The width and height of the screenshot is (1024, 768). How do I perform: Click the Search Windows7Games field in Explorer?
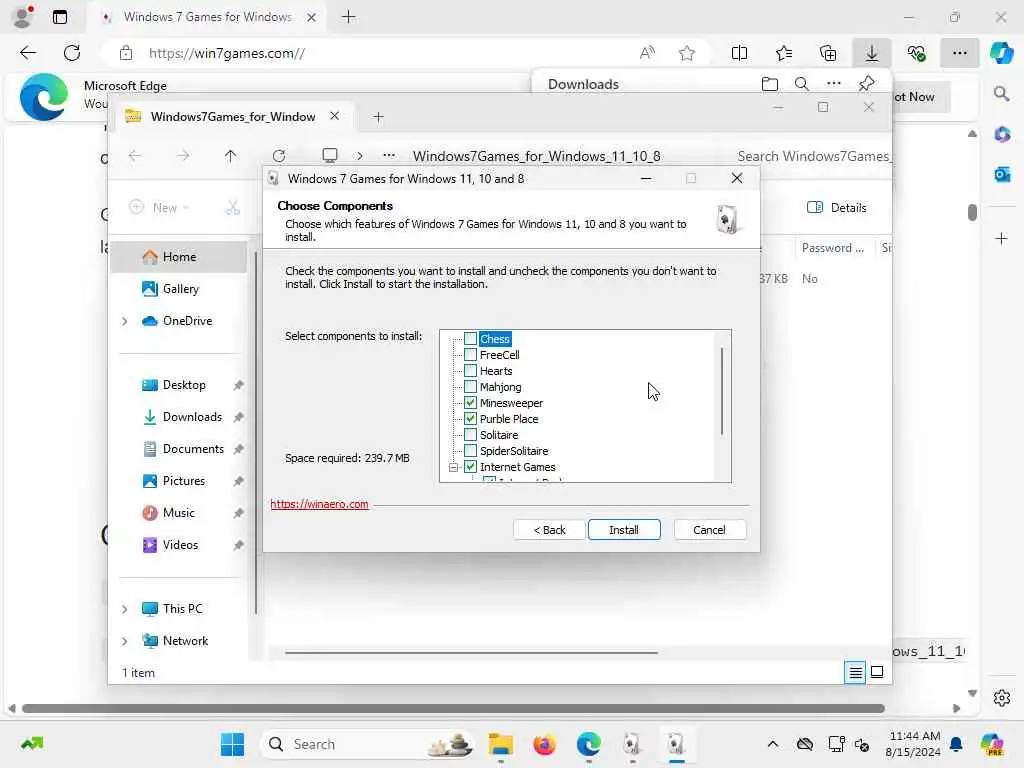(x=813, y=156)
